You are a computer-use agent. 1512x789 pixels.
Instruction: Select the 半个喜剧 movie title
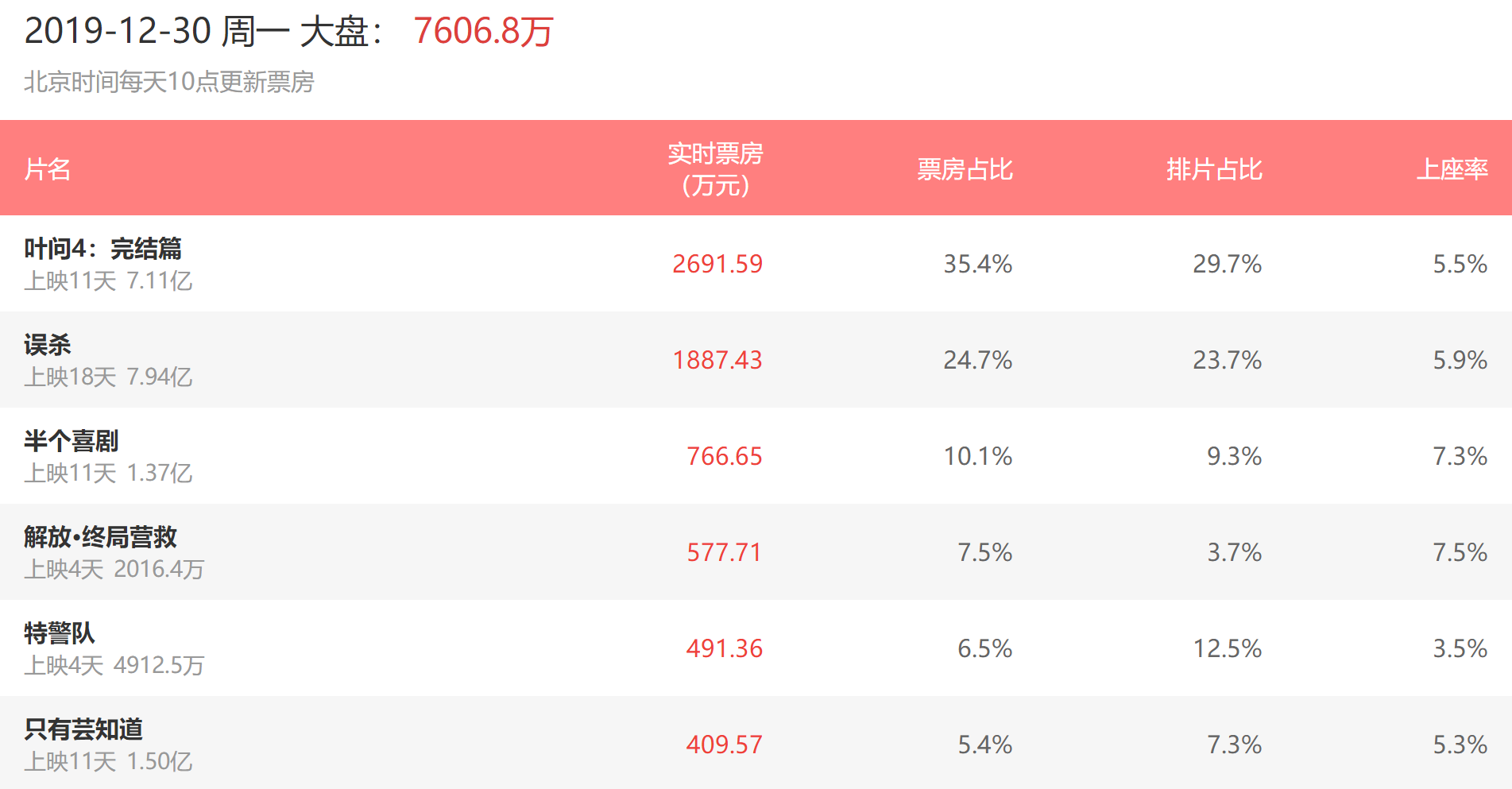71,441
